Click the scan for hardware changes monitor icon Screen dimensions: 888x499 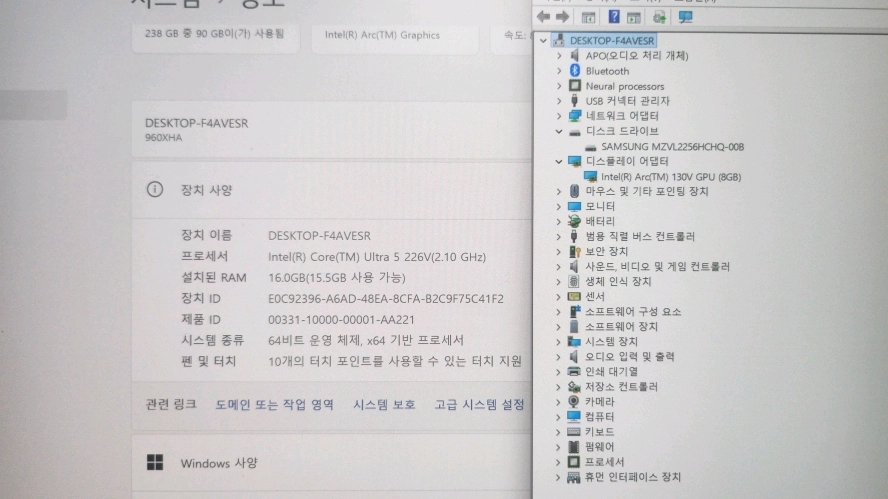click(685, 17)
